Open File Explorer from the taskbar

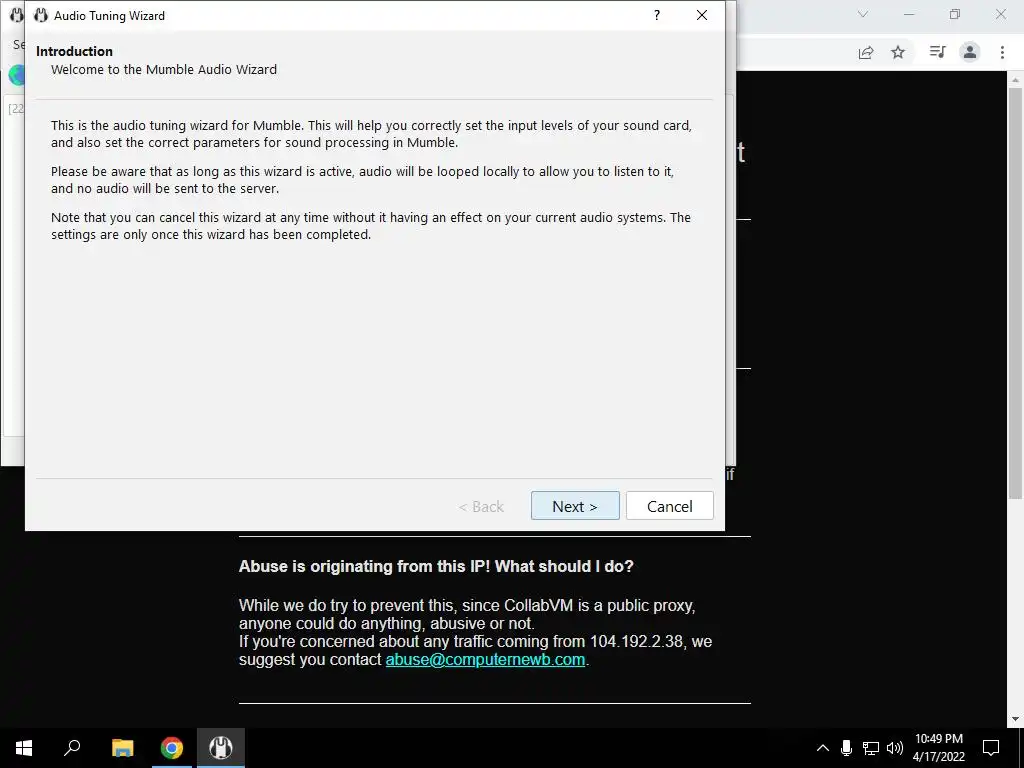(x=122, y=748)
